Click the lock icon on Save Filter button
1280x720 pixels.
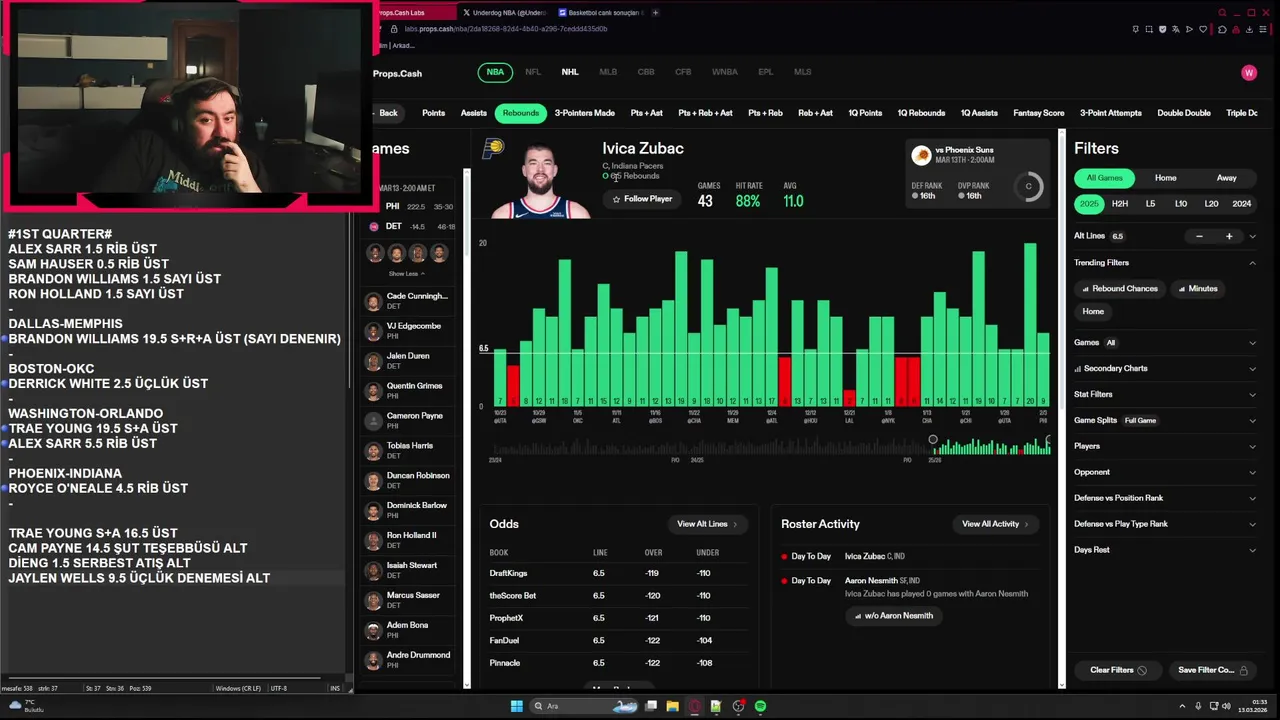1244,670
